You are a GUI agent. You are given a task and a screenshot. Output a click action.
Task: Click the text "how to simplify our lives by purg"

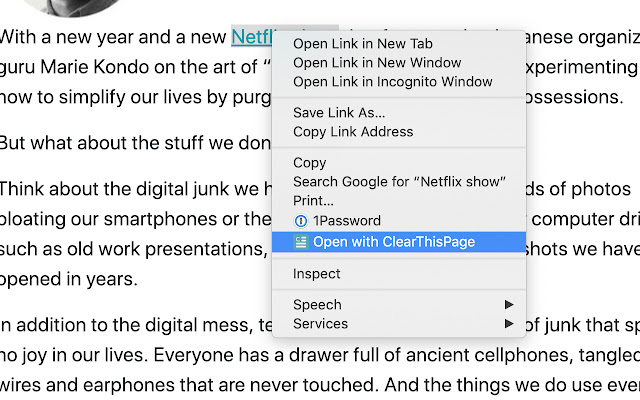click(x=136, y=98)
